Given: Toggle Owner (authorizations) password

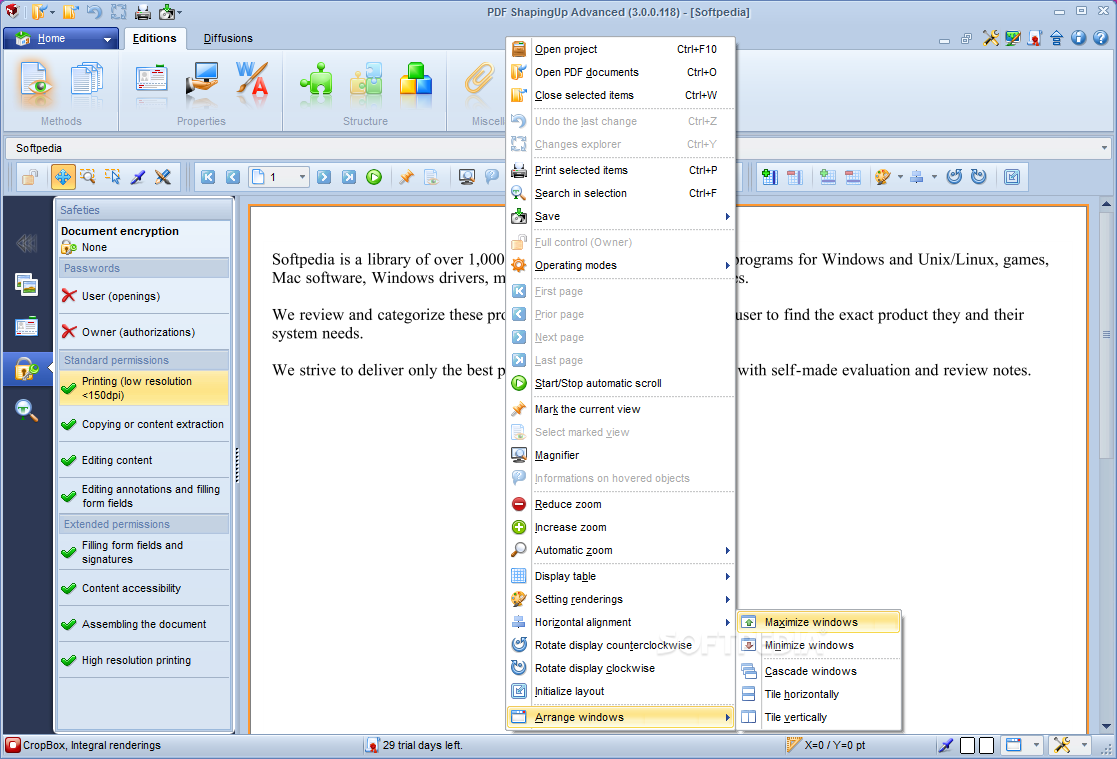Looking at the screenshot, I should (x=144, y=332).
